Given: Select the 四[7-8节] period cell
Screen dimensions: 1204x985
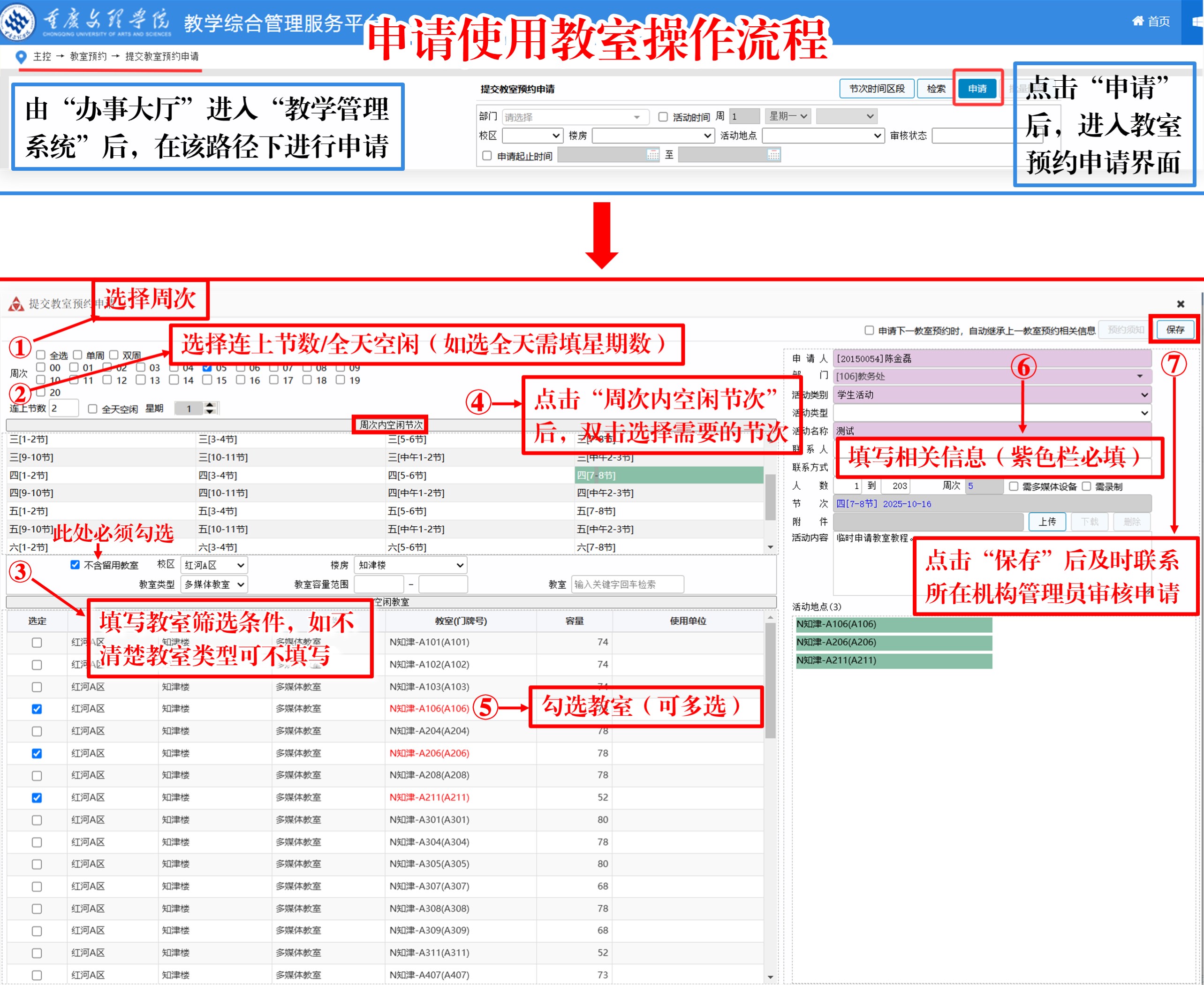Looking at the screenshot, I should 669,475.
